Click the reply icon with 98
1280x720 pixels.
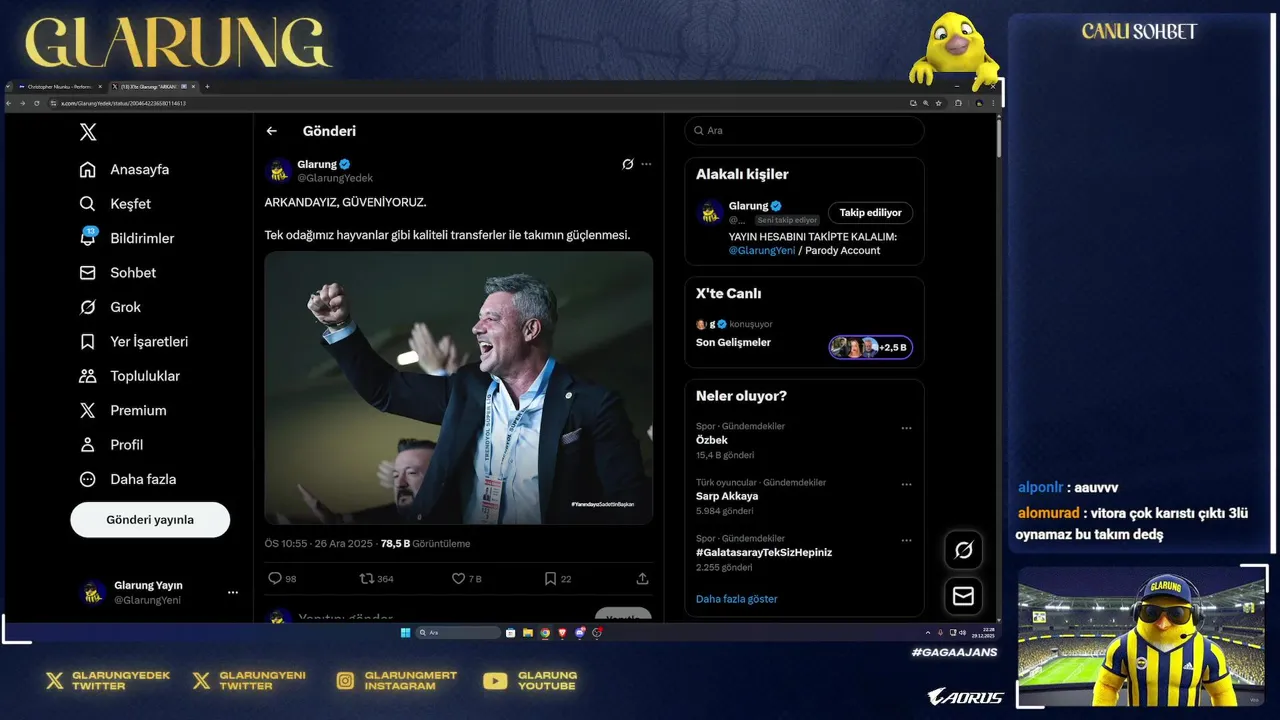click(275, 578)
